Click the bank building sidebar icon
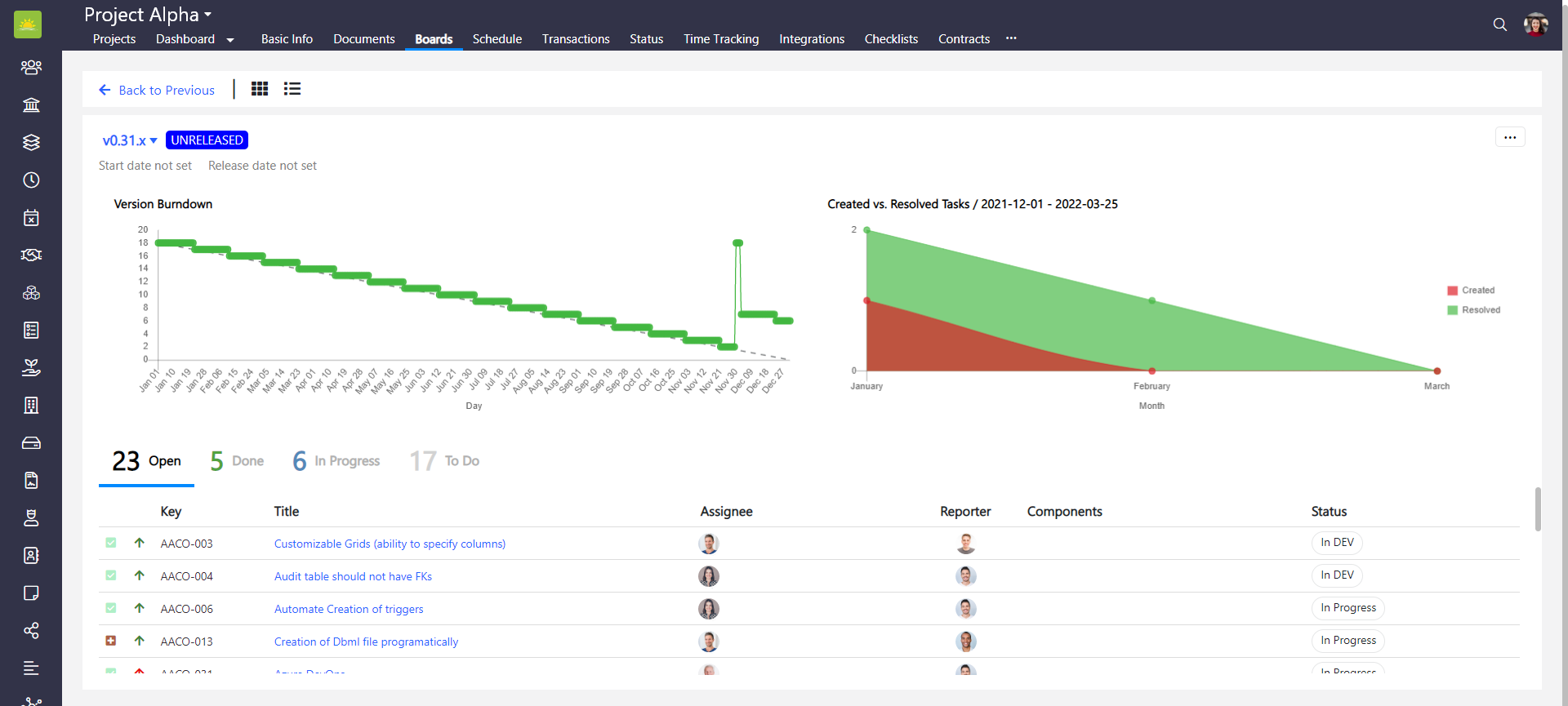 [31, 104]
